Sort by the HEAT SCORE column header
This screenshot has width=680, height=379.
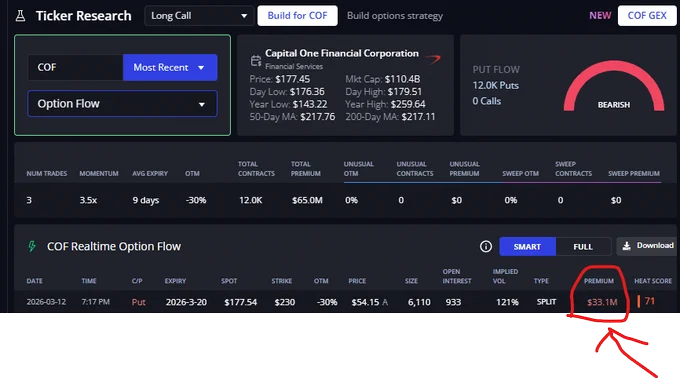coord(653,281)
